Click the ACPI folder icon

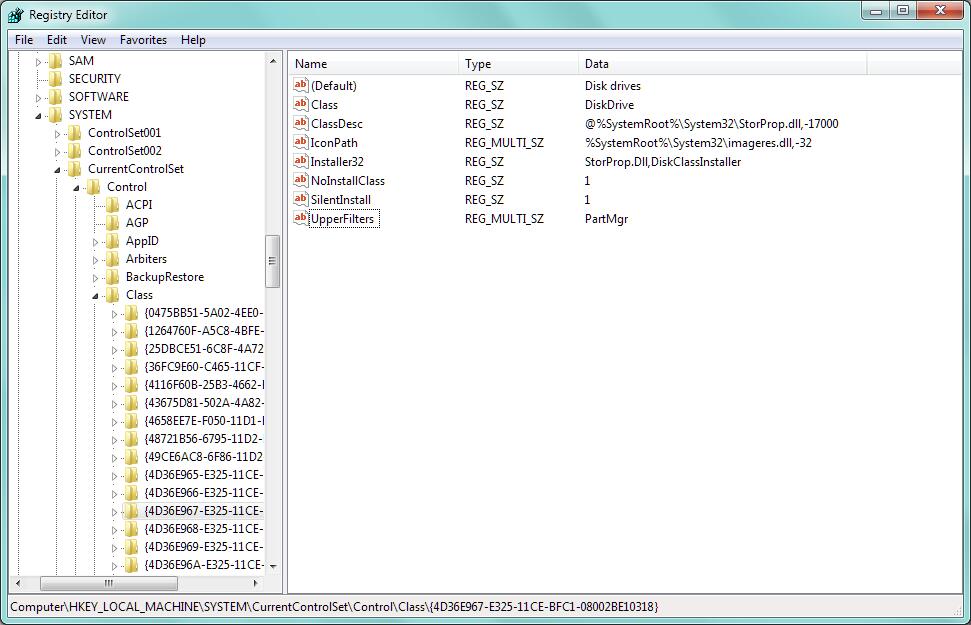[113, 204]
